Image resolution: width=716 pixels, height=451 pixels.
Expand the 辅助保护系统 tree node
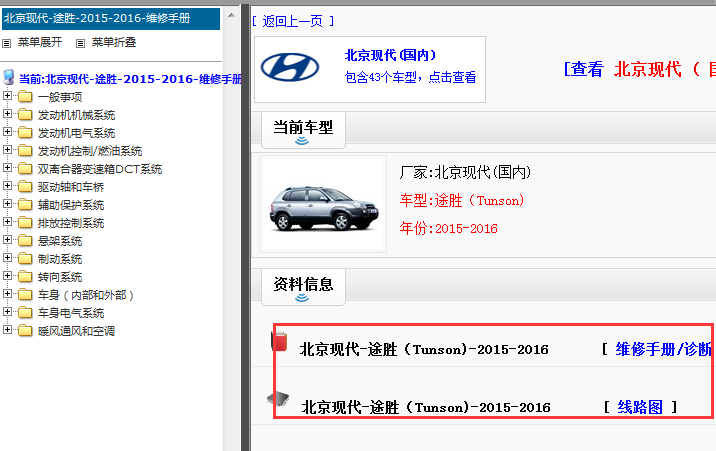pyautogui.click(x=7, y=203)
